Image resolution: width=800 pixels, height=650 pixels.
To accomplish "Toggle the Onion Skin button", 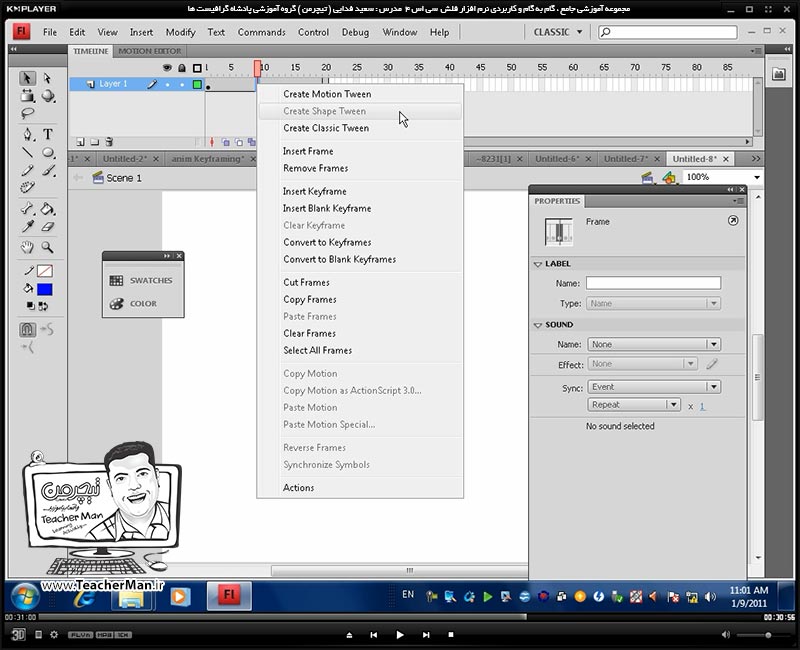I will pos(225,142).
